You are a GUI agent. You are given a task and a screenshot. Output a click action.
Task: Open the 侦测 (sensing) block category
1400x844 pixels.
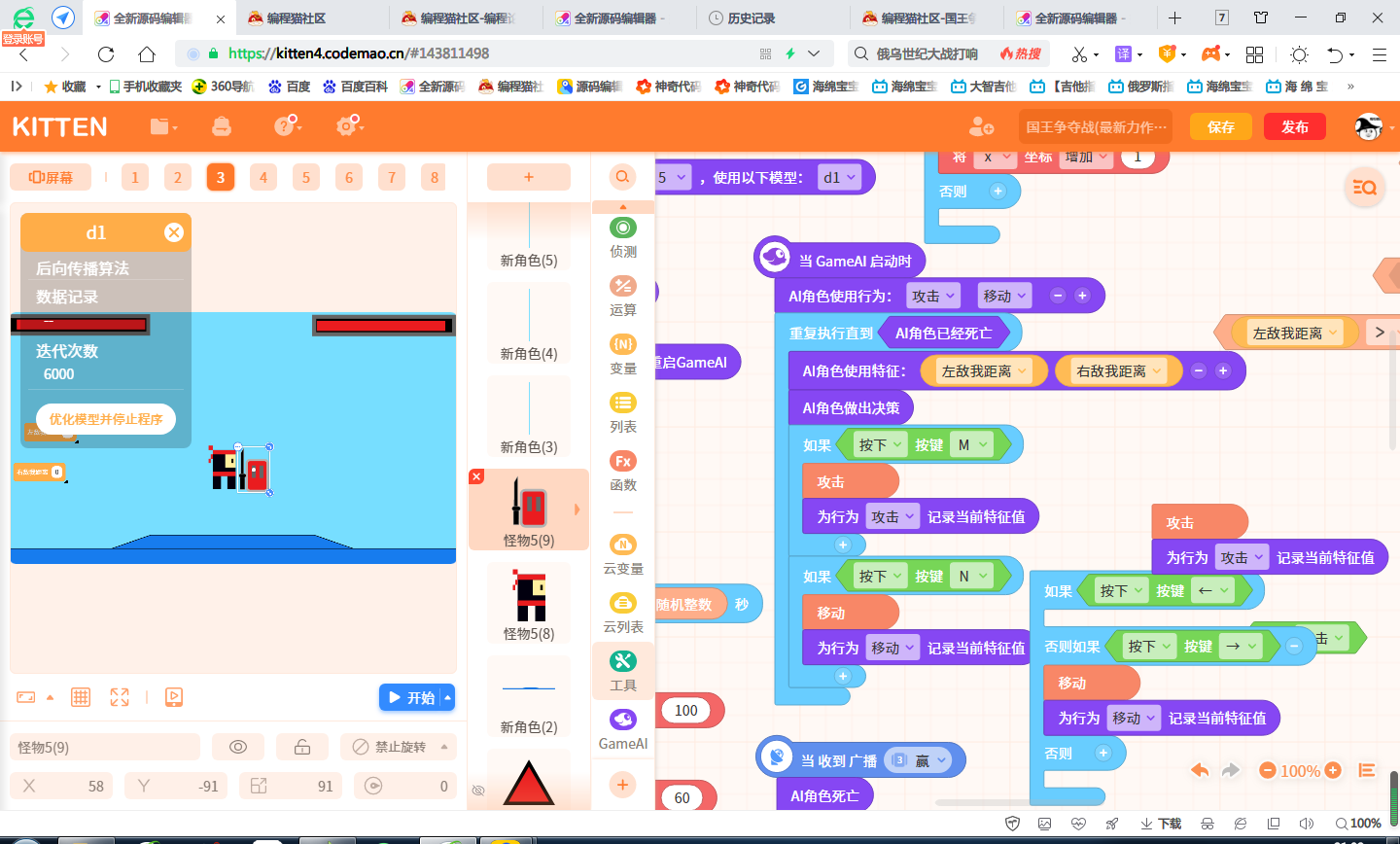[x=623, y=237]
